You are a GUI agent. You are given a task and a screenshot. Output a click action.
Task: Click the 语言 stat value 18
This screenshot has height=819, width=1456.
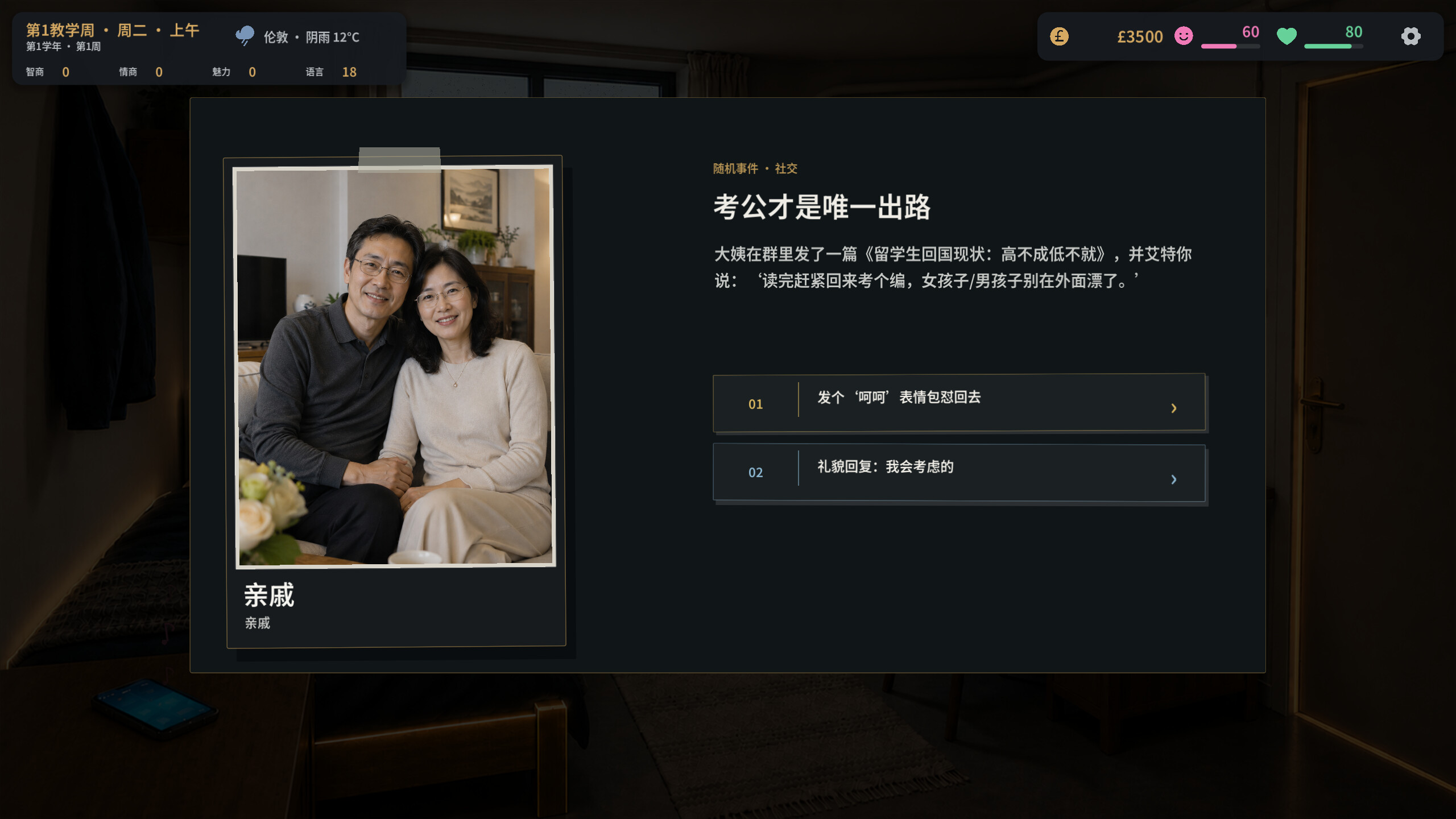(x=349, y=72)
